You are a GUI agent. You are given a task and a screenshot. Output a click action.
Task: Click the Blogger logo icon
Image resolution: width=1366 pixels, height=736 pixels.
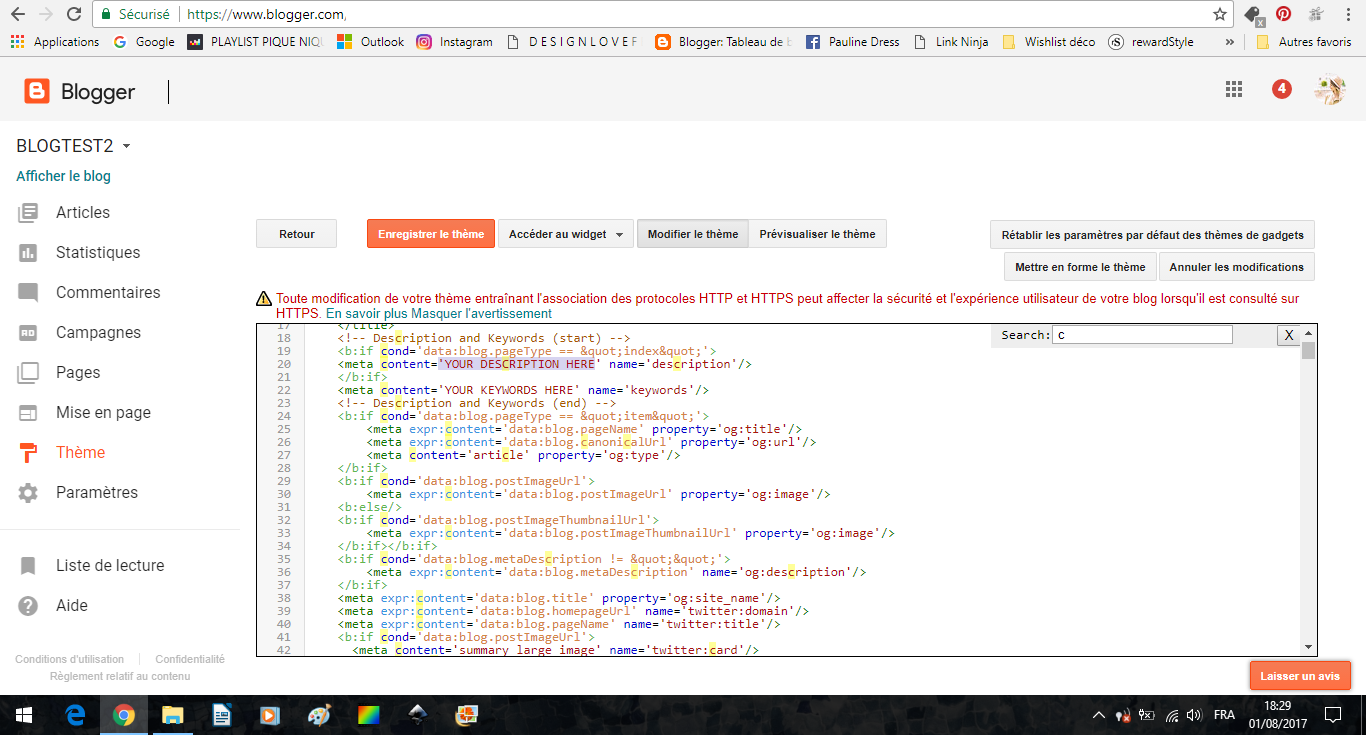37,92
